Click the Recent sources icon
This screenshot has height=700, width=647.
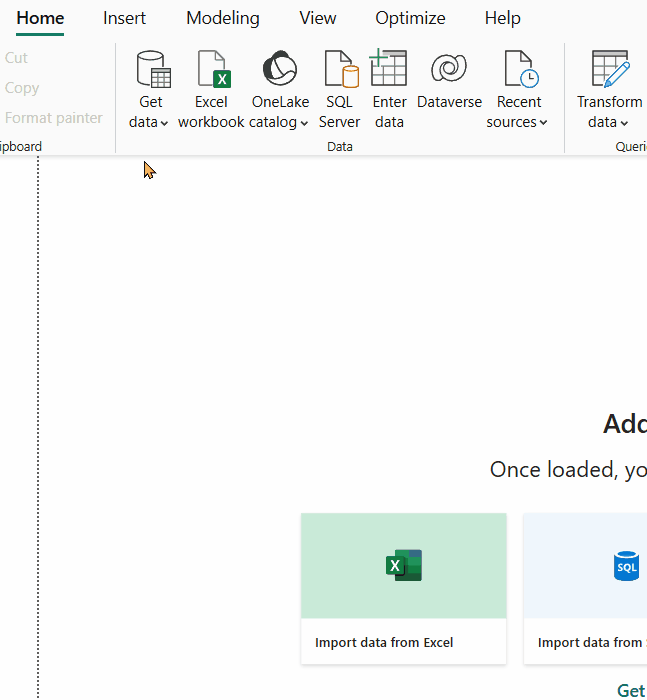click(519, 70)
